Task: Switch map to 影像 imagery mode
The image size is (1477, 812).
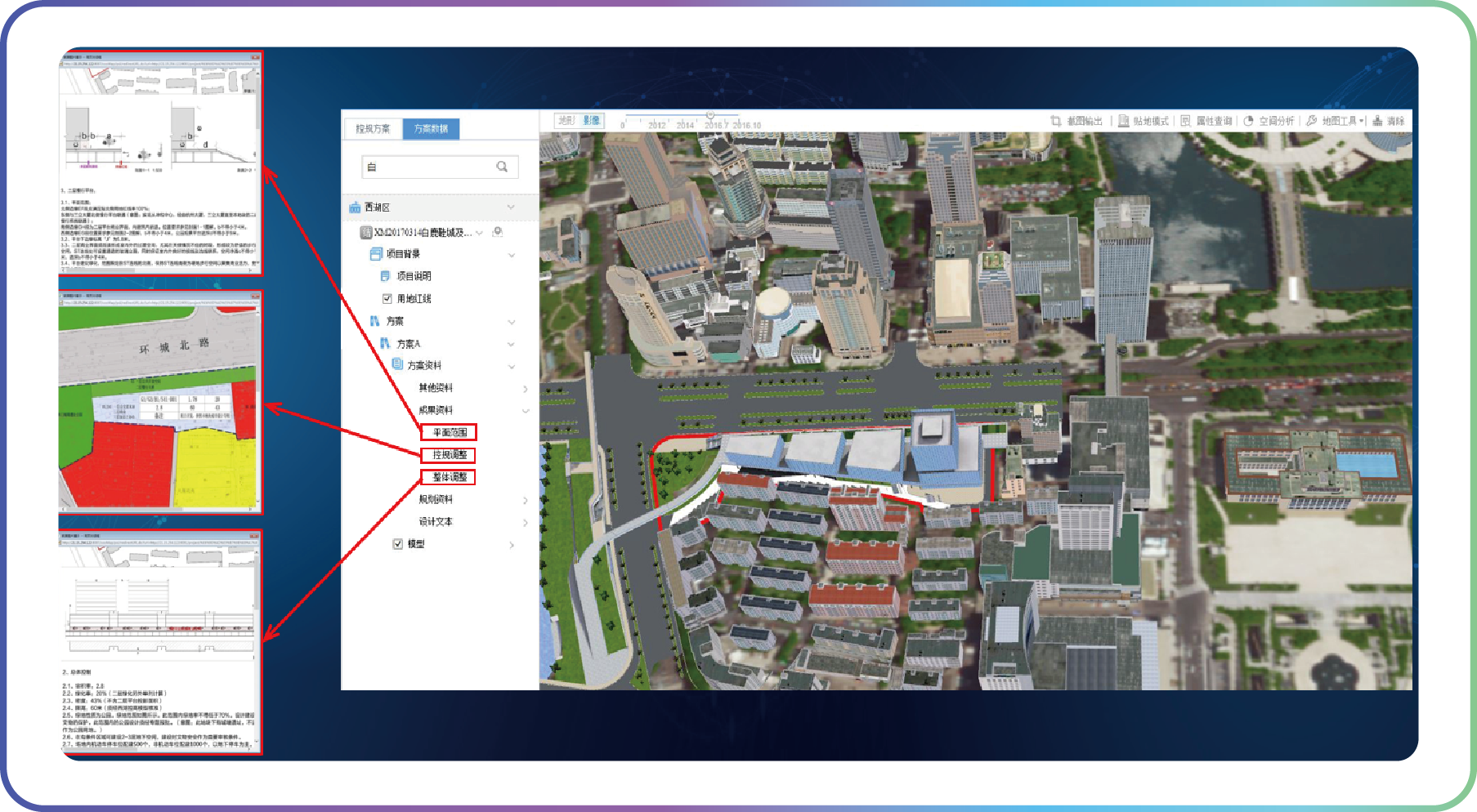Action: point(592,121)
